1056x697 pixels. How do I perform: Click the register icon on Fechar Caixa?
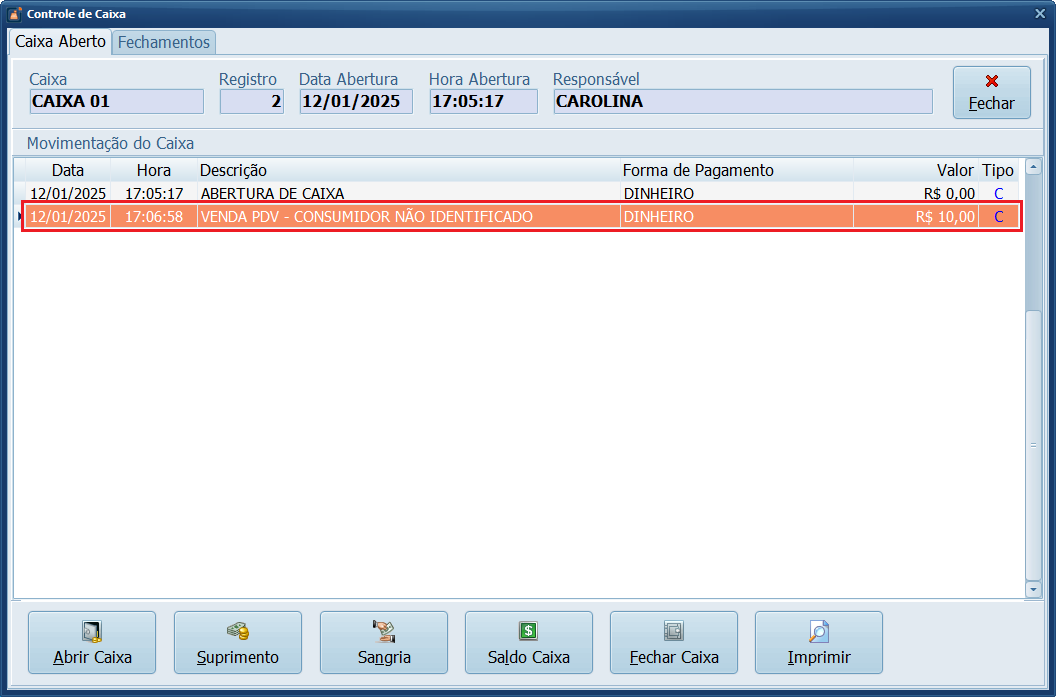coord(674,631)
